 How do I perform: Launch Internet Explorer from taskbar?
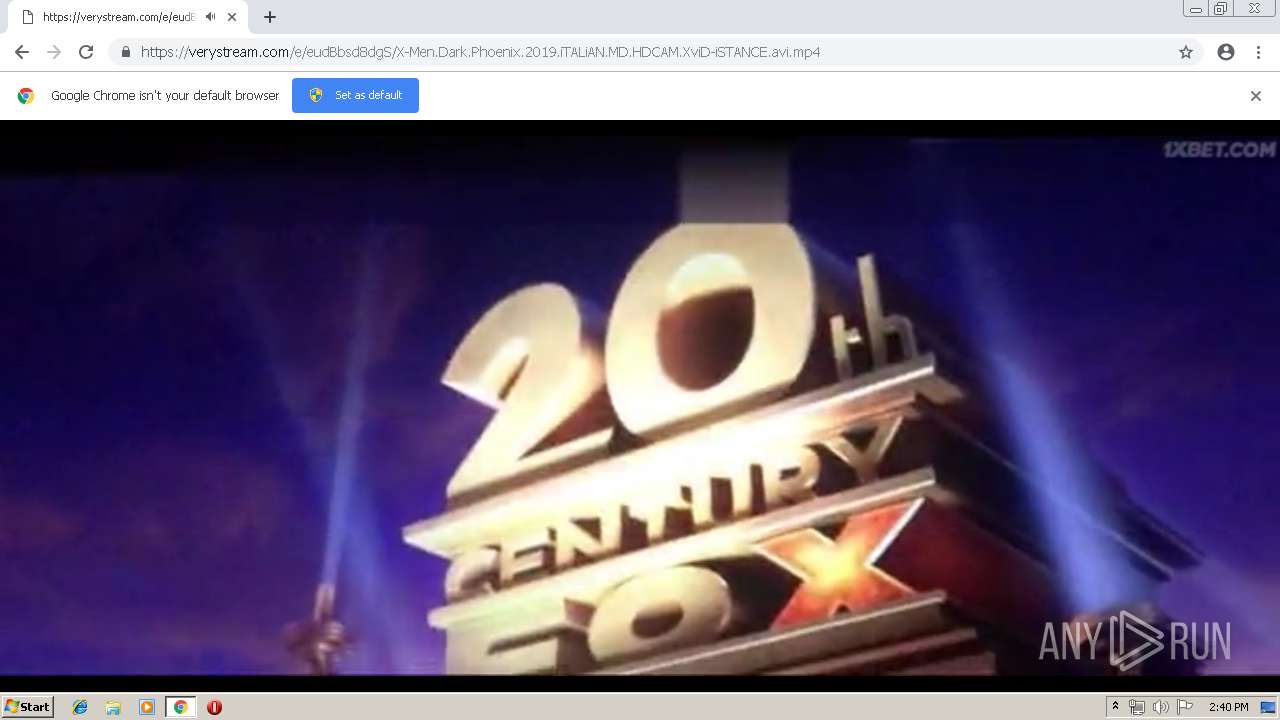(x=80, y=707)
